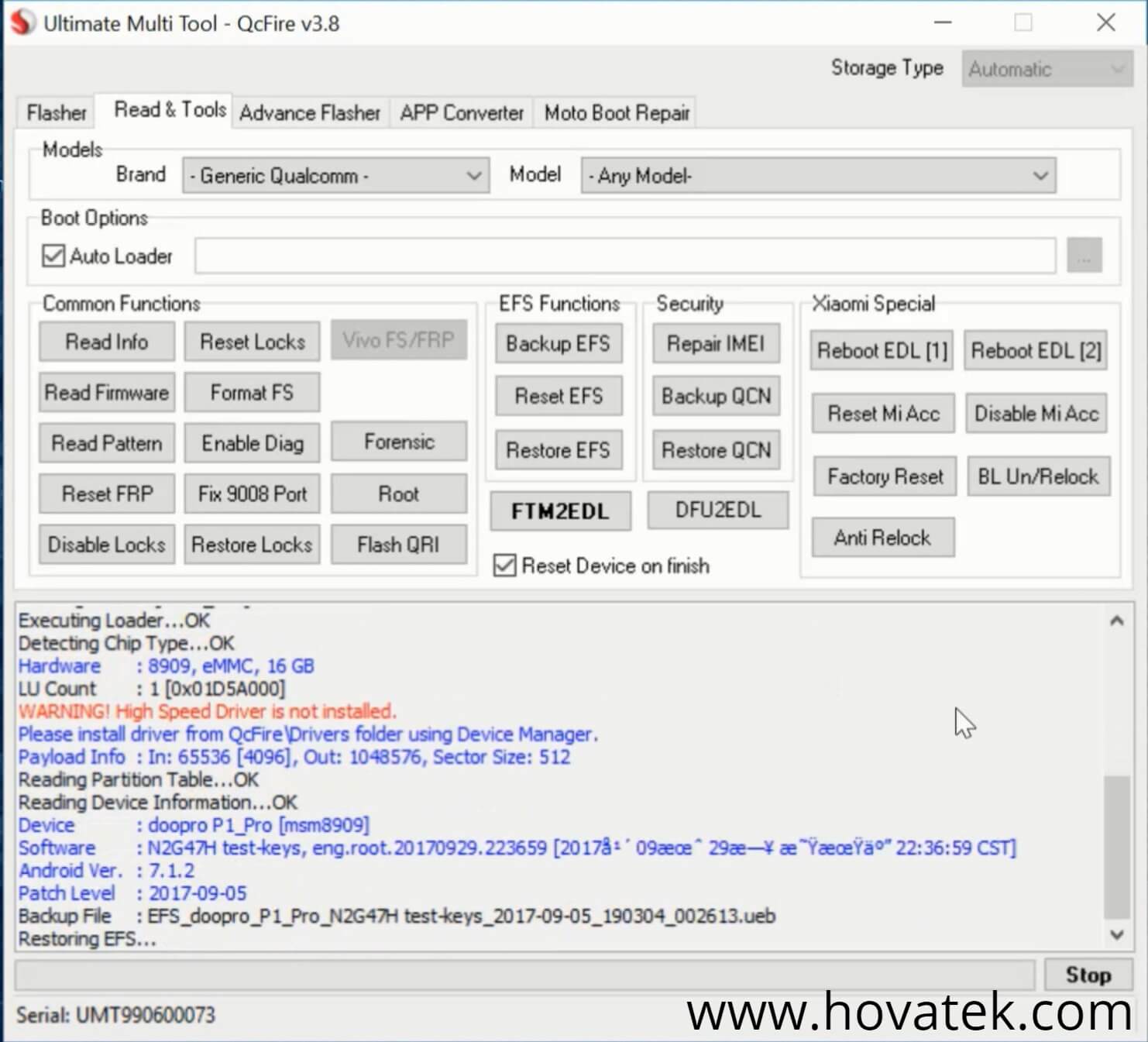Click the Restore Locks button
1148x1042 pixels.
click(x=253, y=545)
